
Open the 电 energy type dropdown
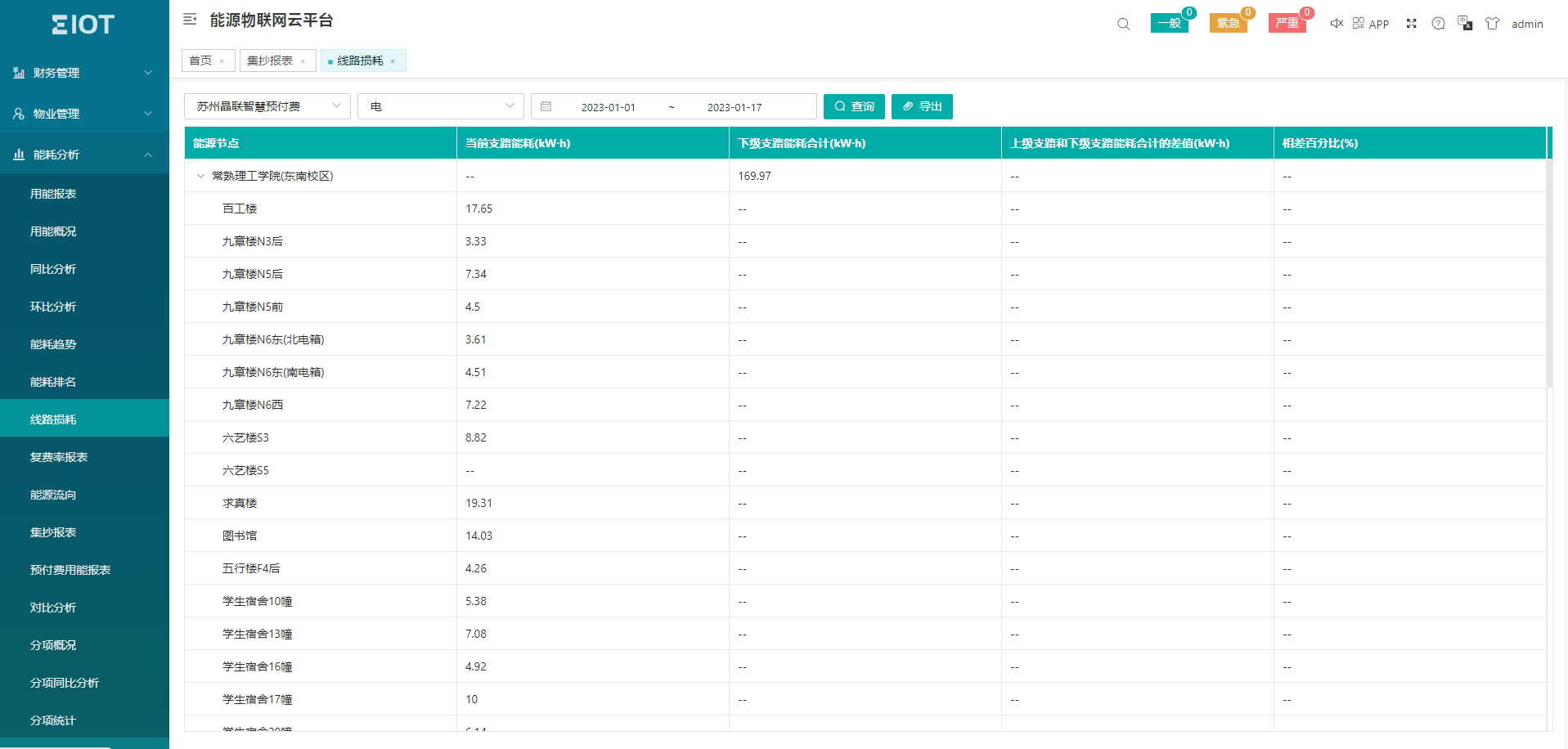point(441,106)
